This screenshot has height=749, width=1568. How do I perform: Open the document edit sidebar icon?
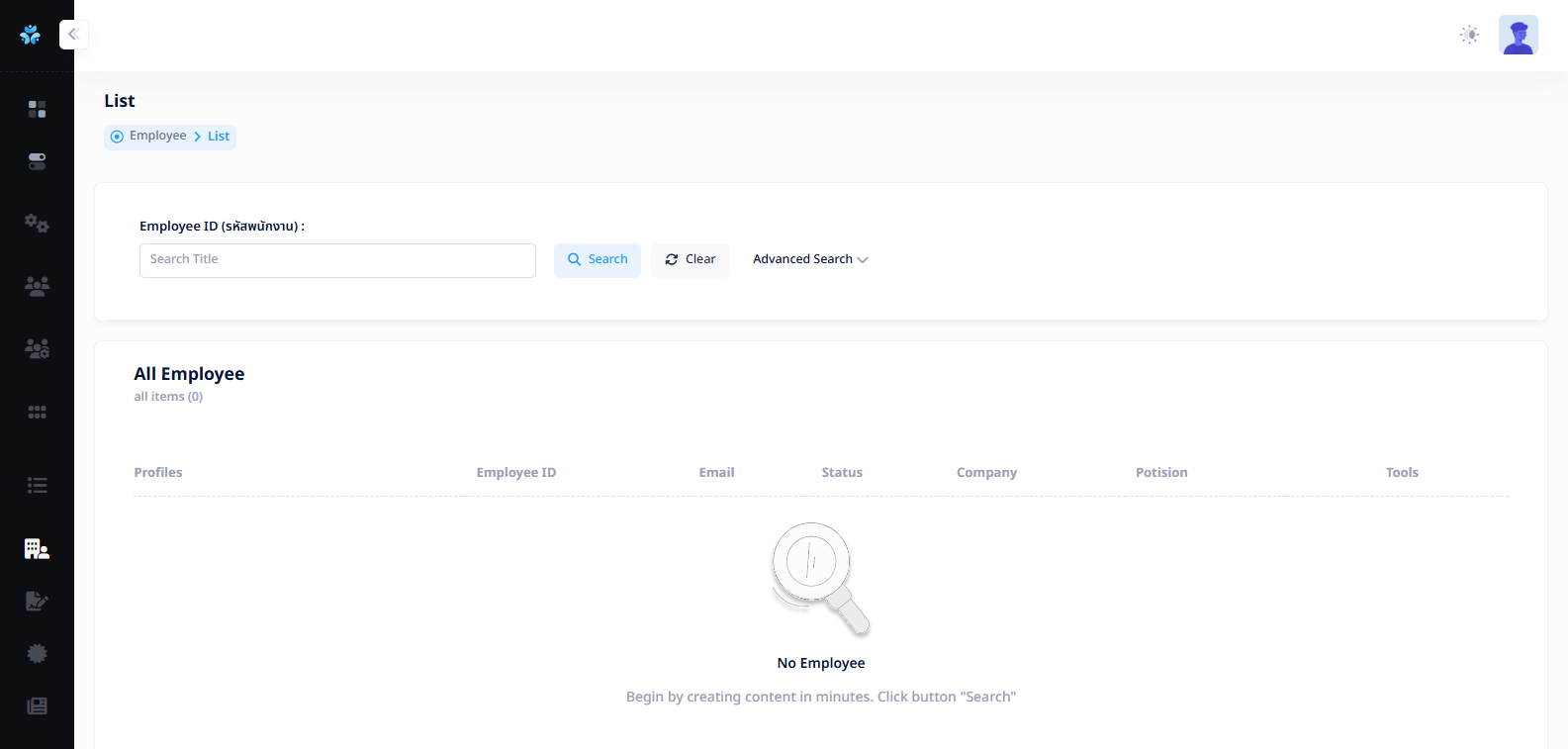click(37, 601)
